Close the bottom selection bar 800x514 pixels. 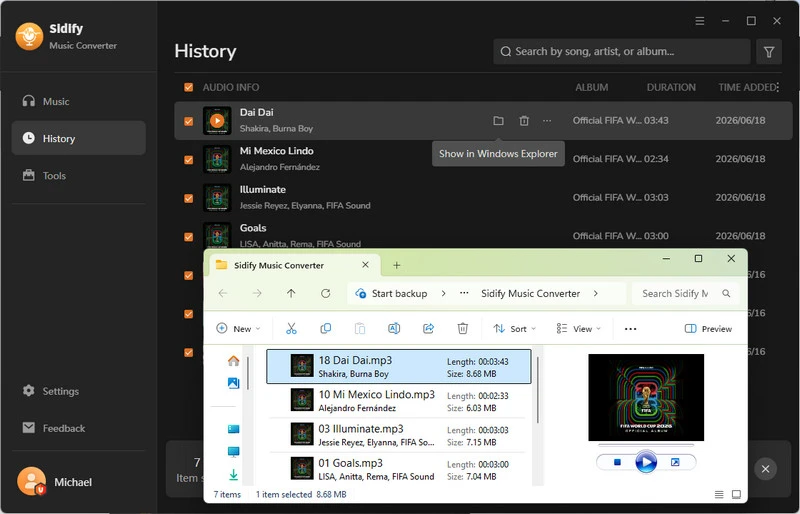coord(765,469)
